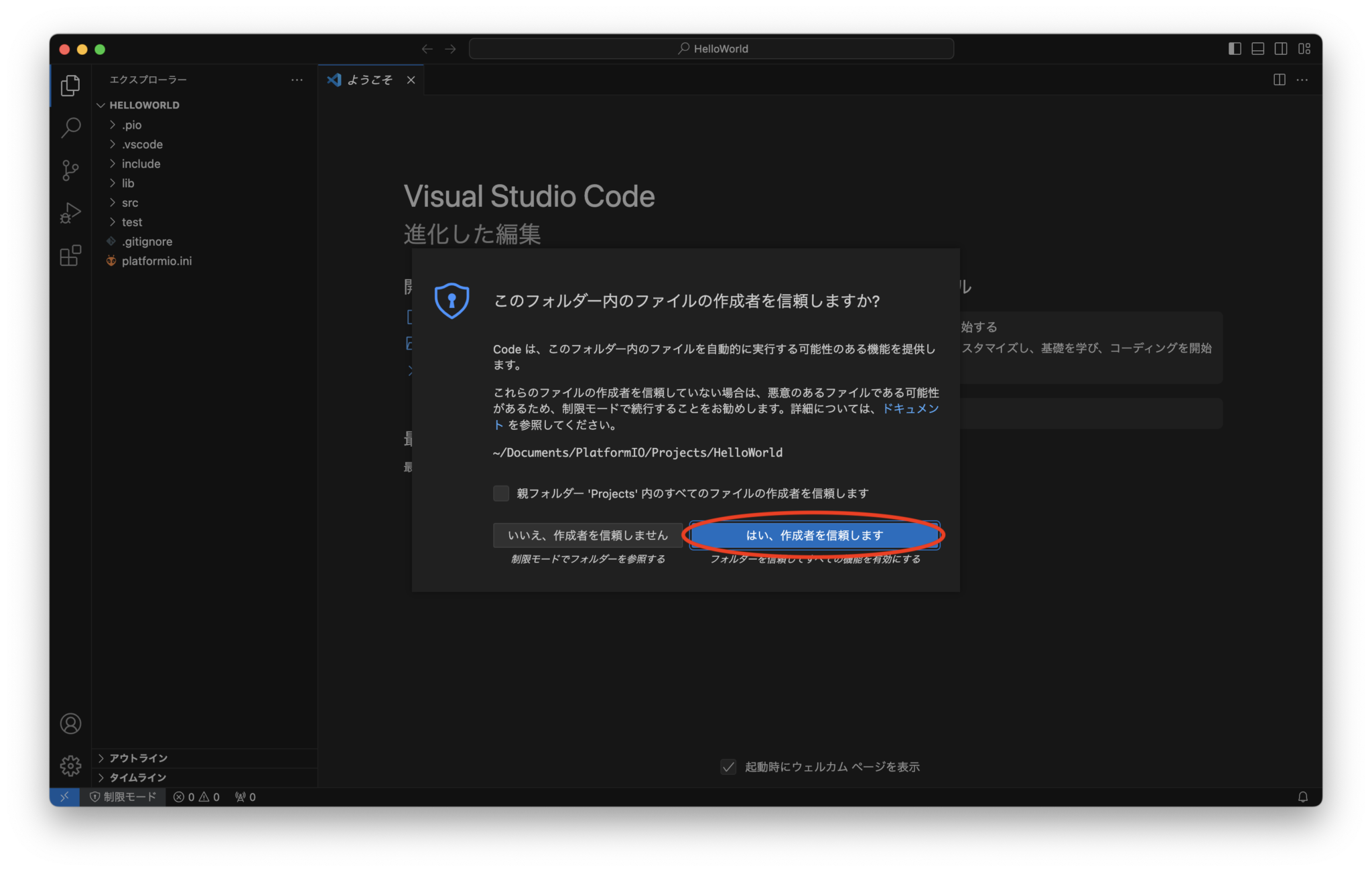This screenshot has width=1372, height=872.
Task: Uncheck 起動時にウェルカムページを表示
Action: (728, 767)
